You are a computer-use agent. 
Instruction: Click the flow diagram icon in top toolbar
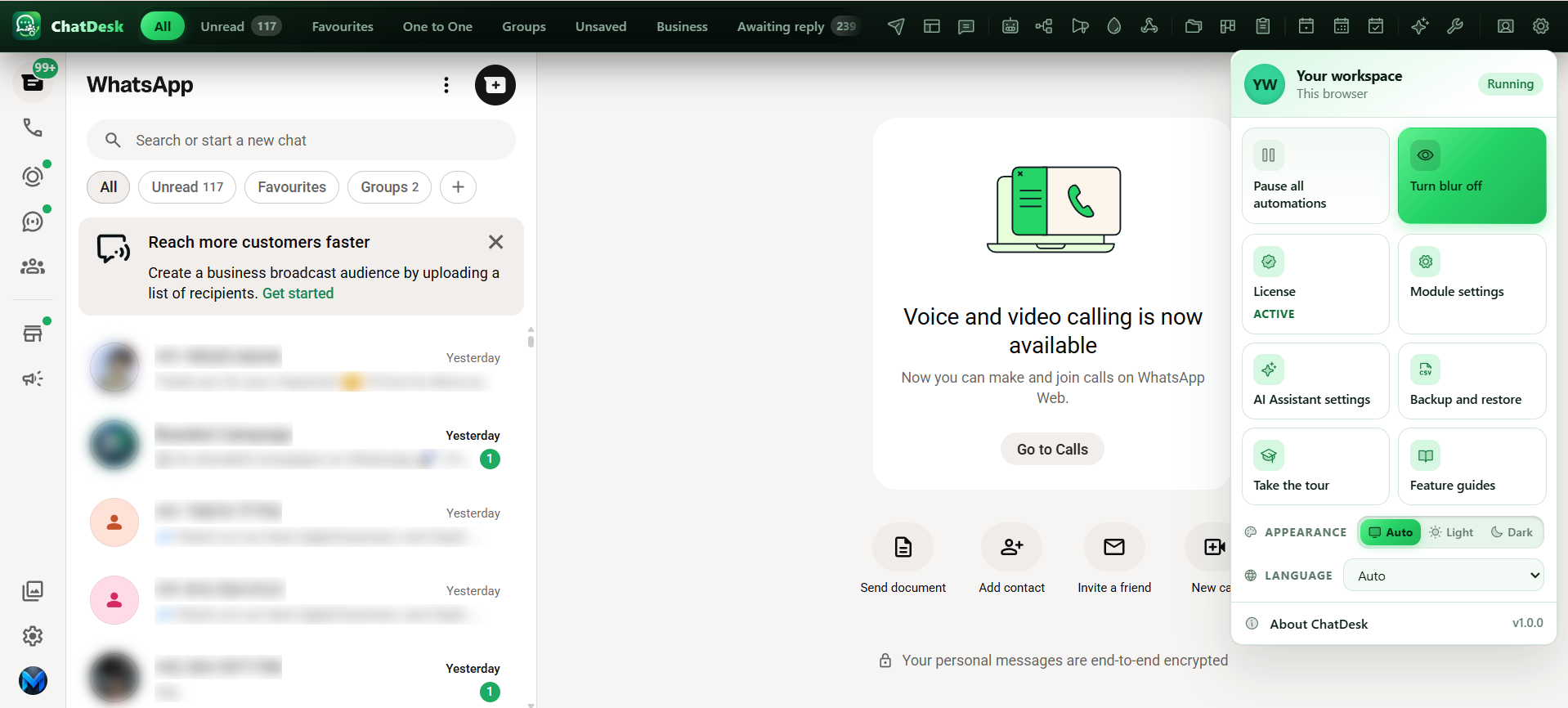coord(1044,26)
